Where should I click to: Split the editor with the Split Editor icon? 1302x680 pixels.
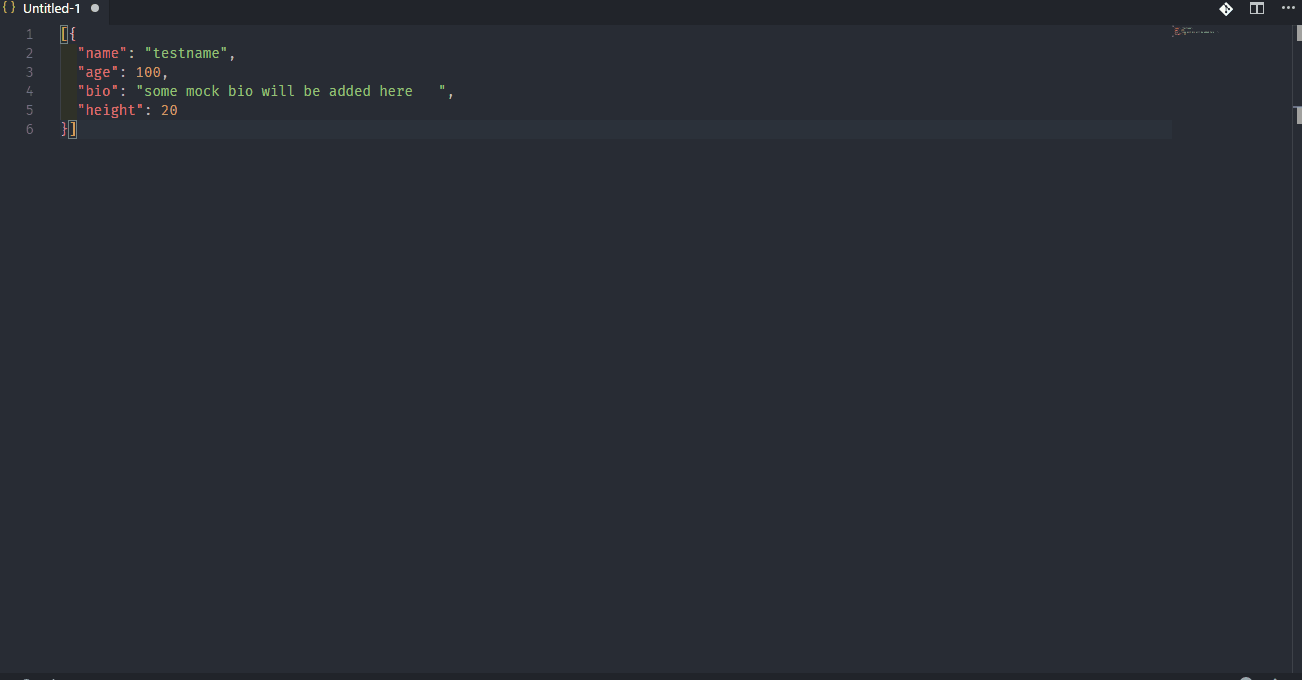[1257, 8]
